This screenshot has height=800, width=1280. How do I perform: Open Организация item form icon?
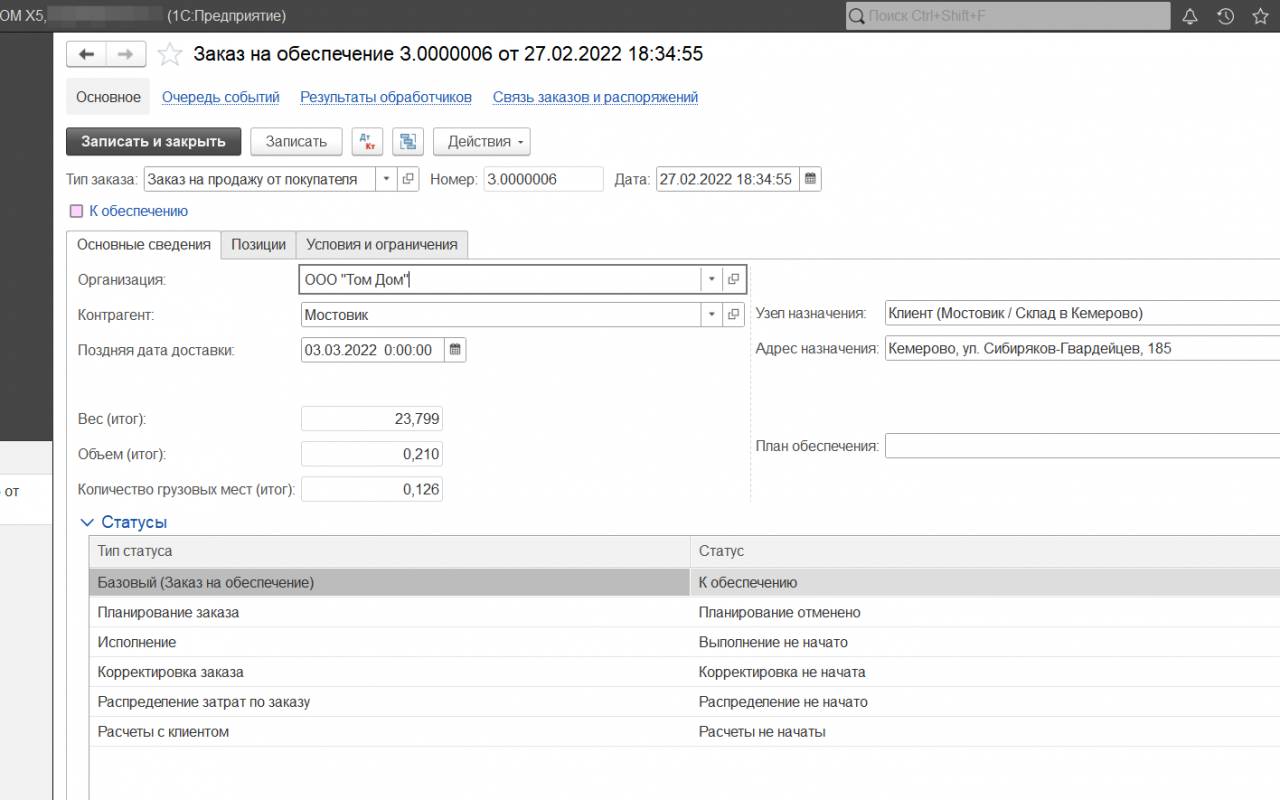click(x=733, y=280)
